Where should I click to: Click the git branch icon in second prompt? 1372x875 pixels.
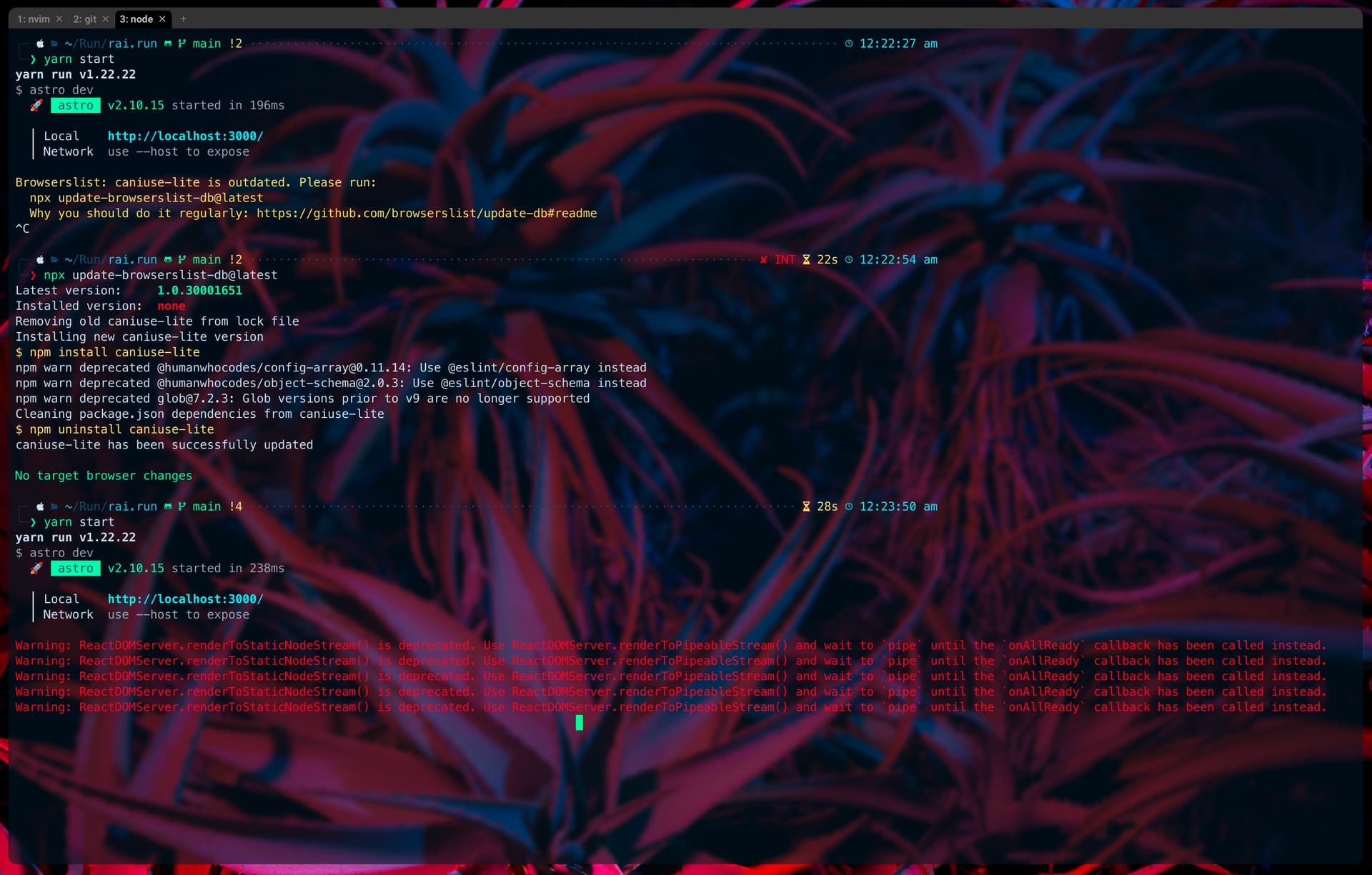[x=182, y=259]
